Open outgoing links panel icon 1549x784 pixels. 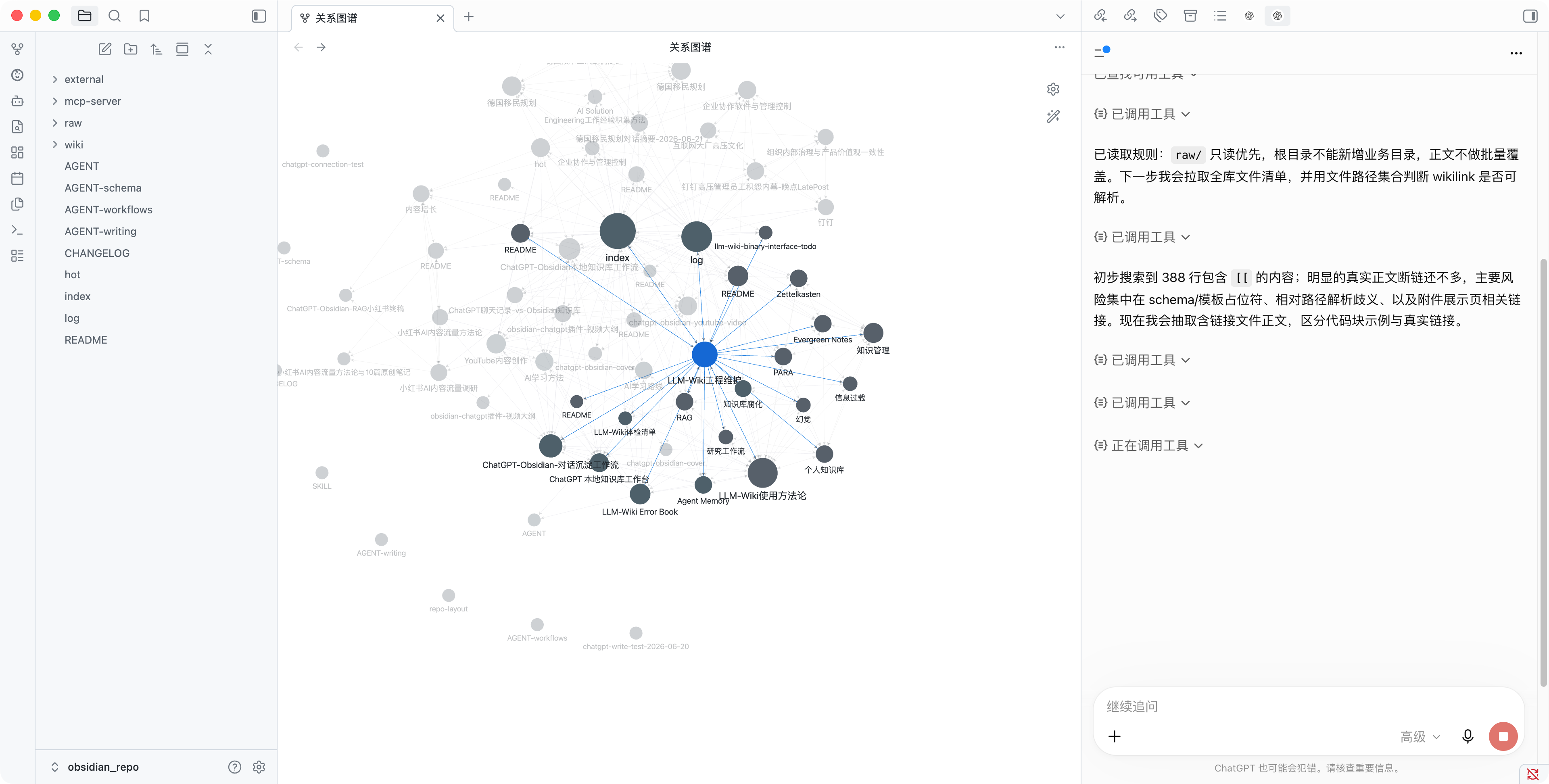pyautogui.click(x=1130, y=16)
